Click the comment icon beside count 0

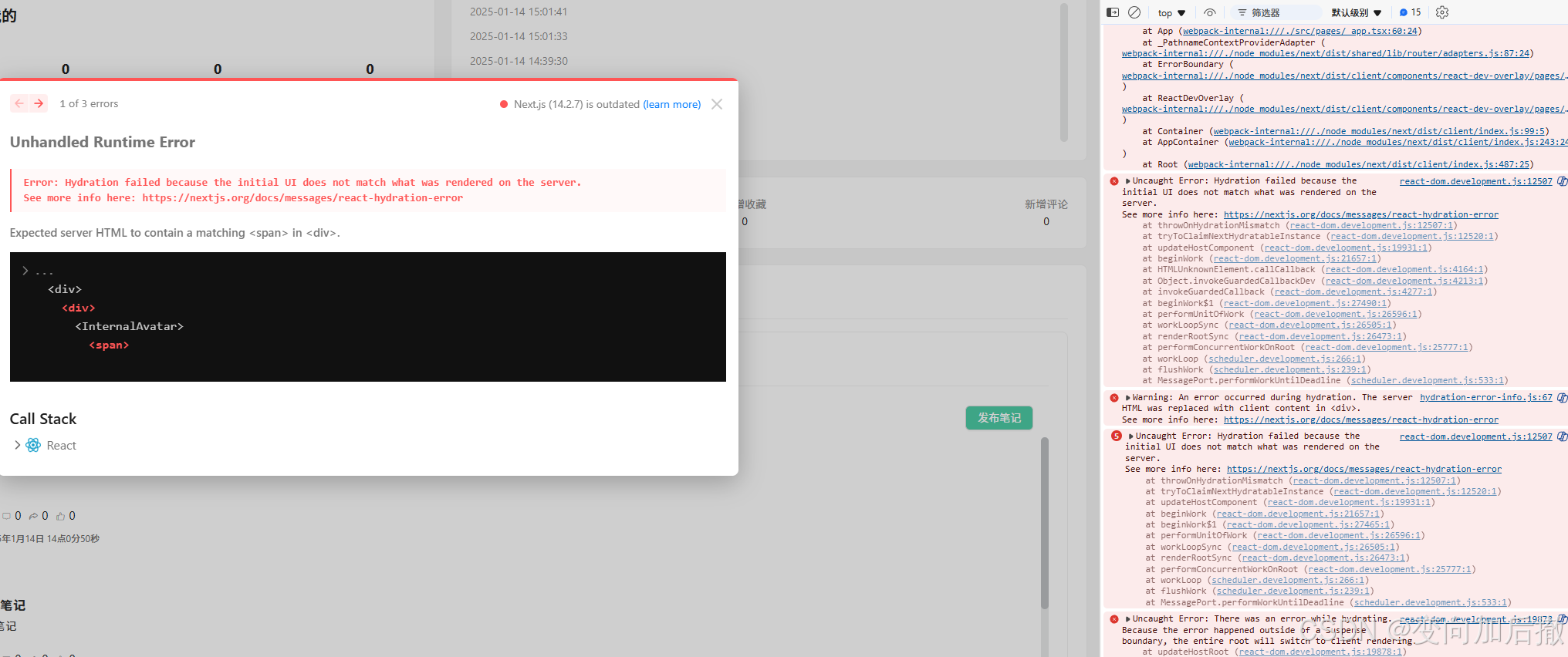[6, 516]
